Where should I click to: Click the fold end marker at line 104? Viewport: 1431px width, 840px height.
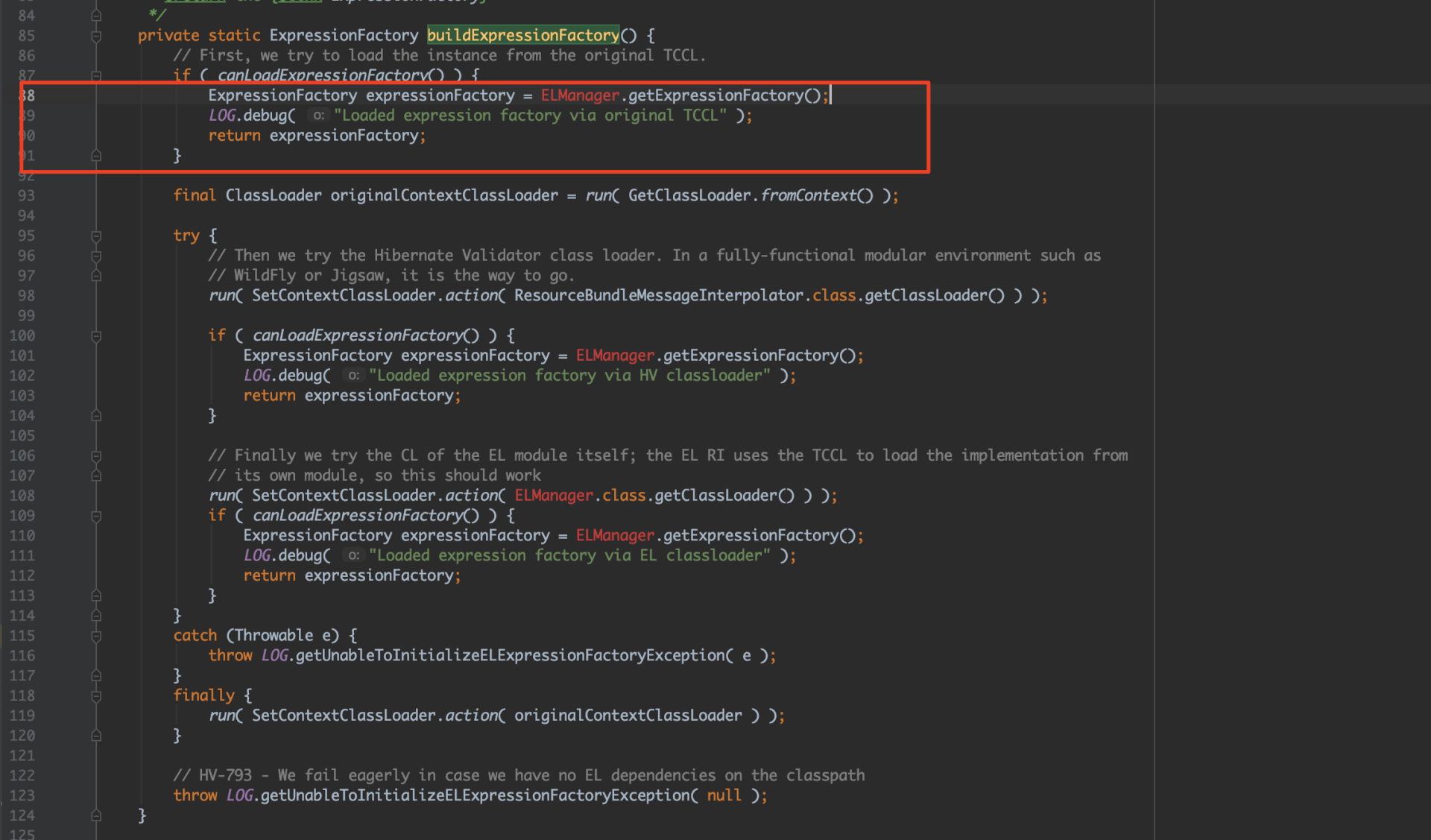pos(96,416)
